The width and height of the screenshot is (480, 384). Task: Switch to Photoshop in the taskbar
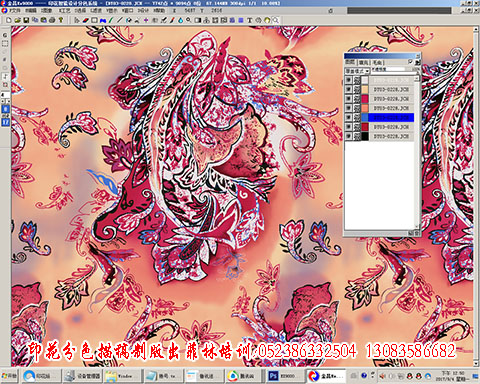[x=283, y=376]
